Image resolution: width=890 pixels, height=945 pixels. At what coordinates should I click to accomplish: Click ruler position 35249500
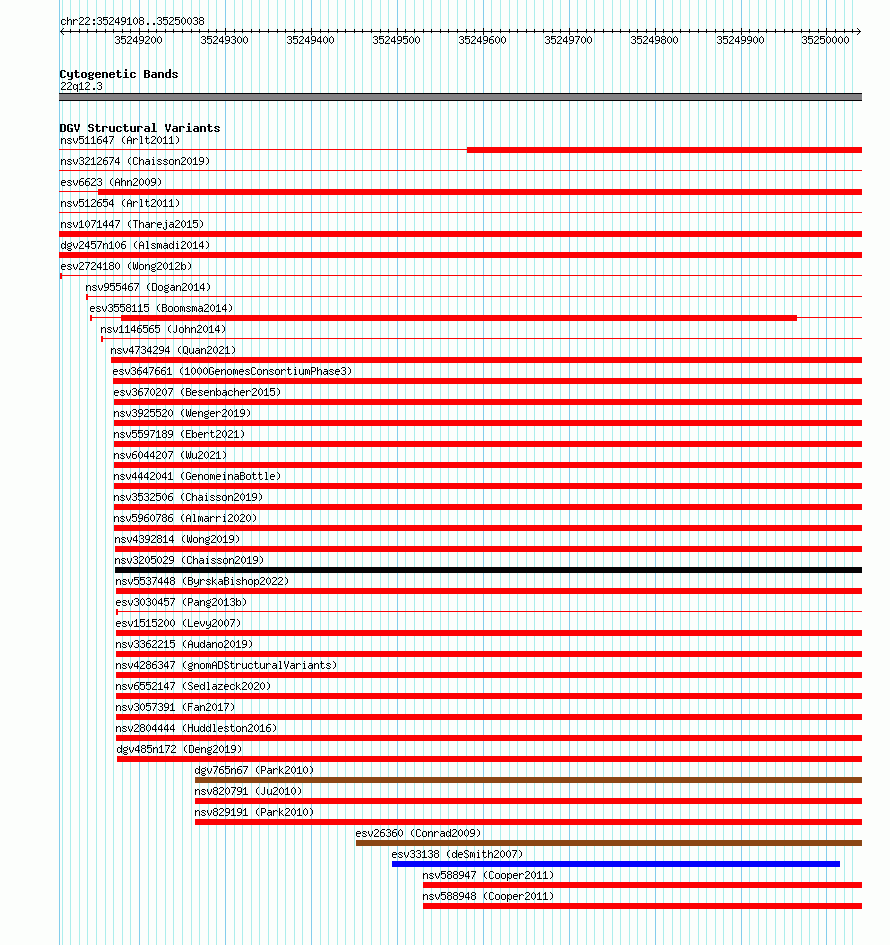coord(396,40)
